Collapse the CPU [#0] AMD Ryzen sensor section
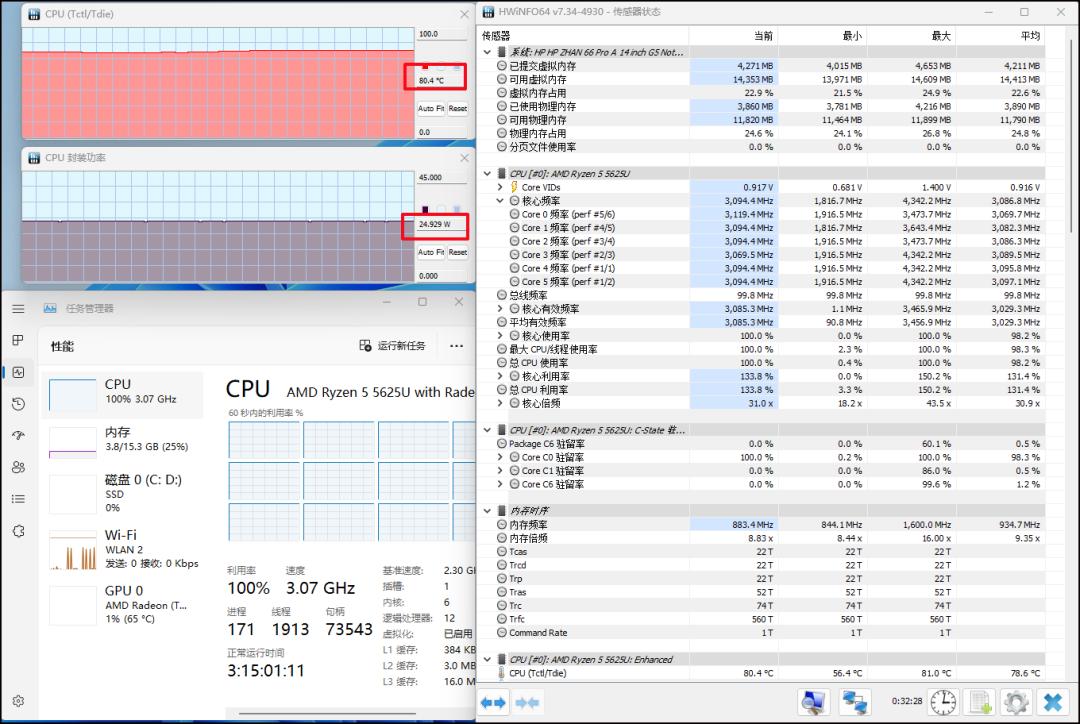 [487, 172]
